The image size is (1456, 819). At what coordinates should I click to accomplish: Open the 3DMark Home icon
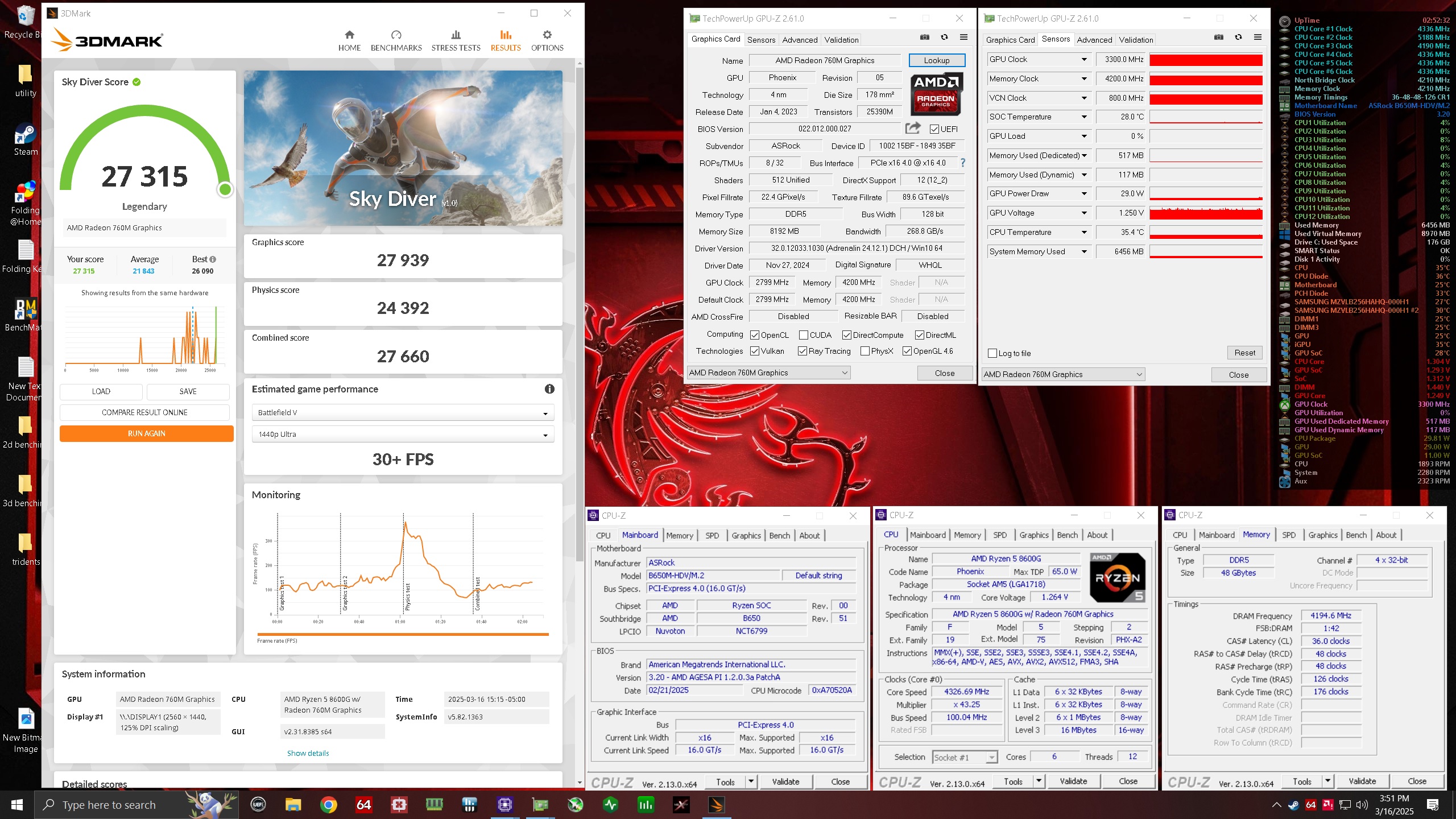coord(349,35)
